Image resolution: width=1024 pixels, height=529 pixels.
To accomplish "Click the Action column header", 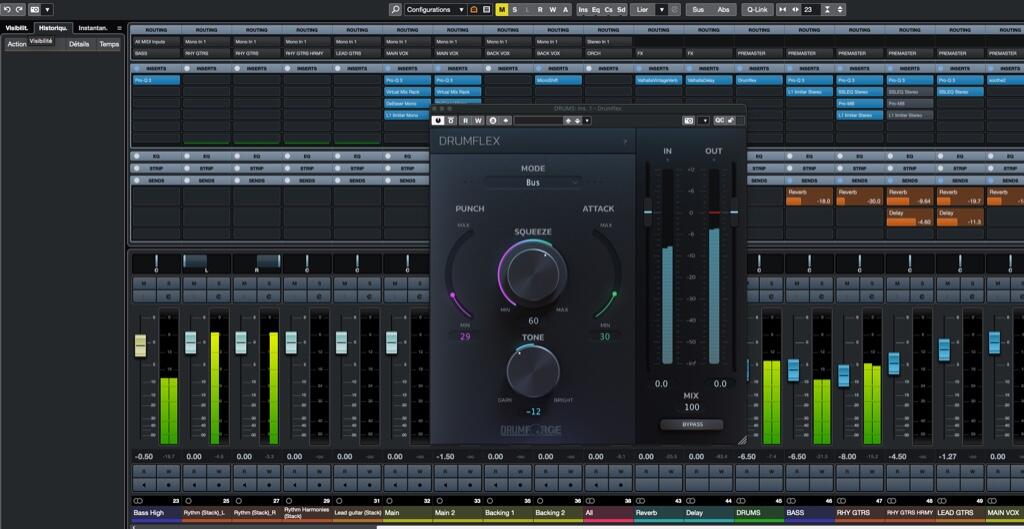I will (17, 44).
